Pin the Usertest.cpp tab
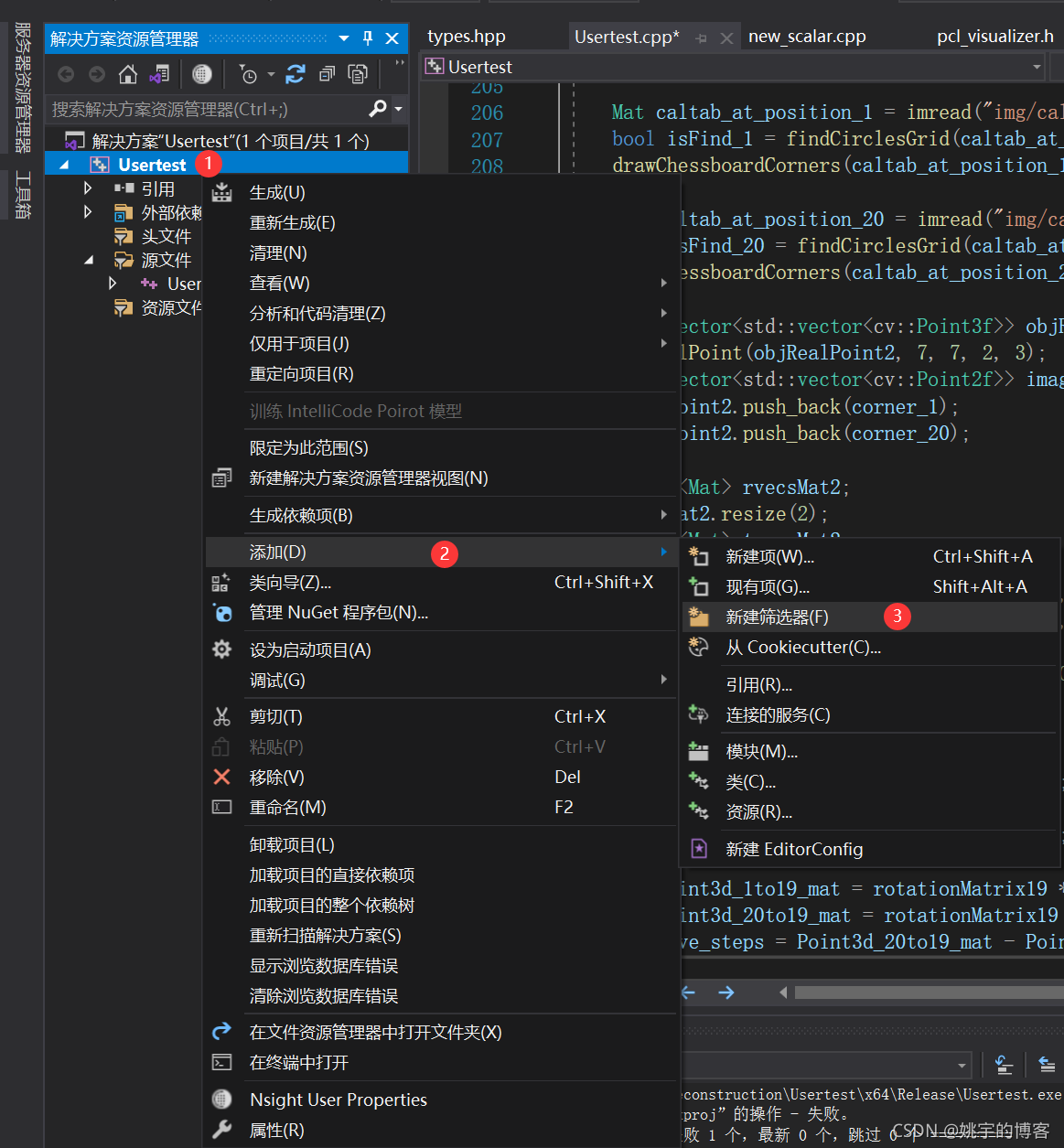 (x=702, y=38)
